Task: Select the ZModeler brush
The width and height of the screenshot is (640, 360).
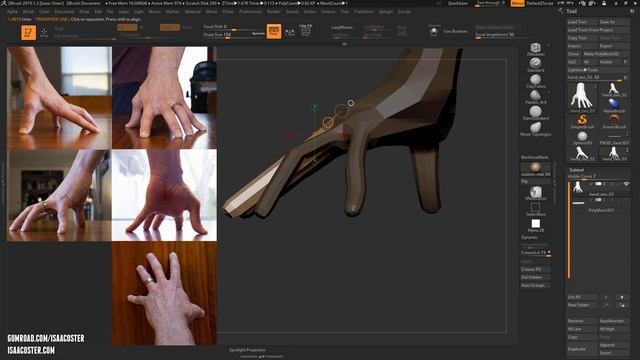Action: (535, 48)
